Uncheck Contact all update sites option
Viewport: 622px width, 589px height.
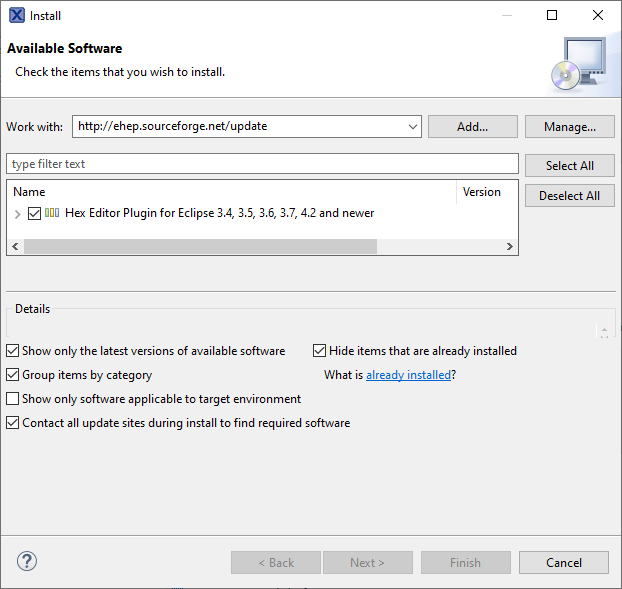(13, 423)
